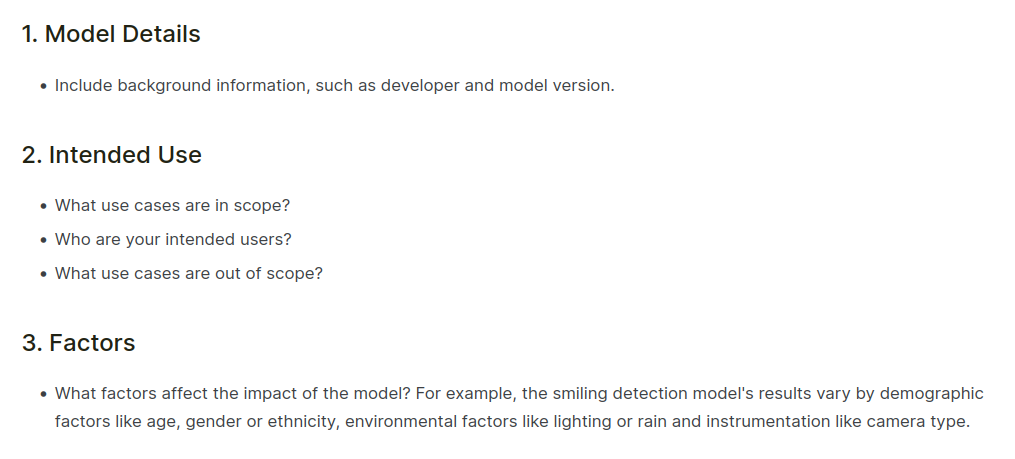
Task: Click the word "demographic" in Factors
Action: click(935, 394)
